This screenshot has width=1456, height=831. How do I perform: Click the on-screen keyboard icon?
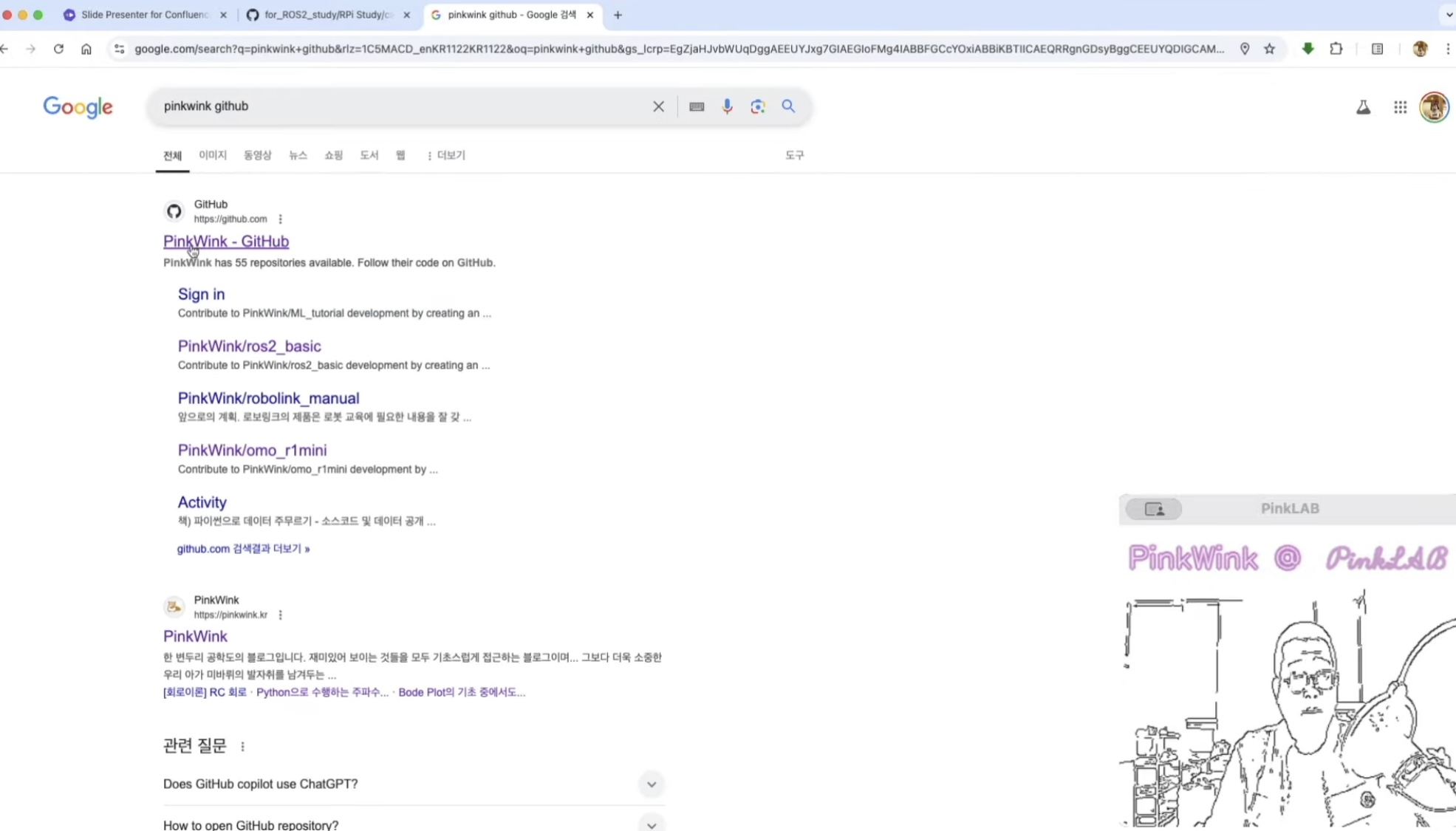696,106
